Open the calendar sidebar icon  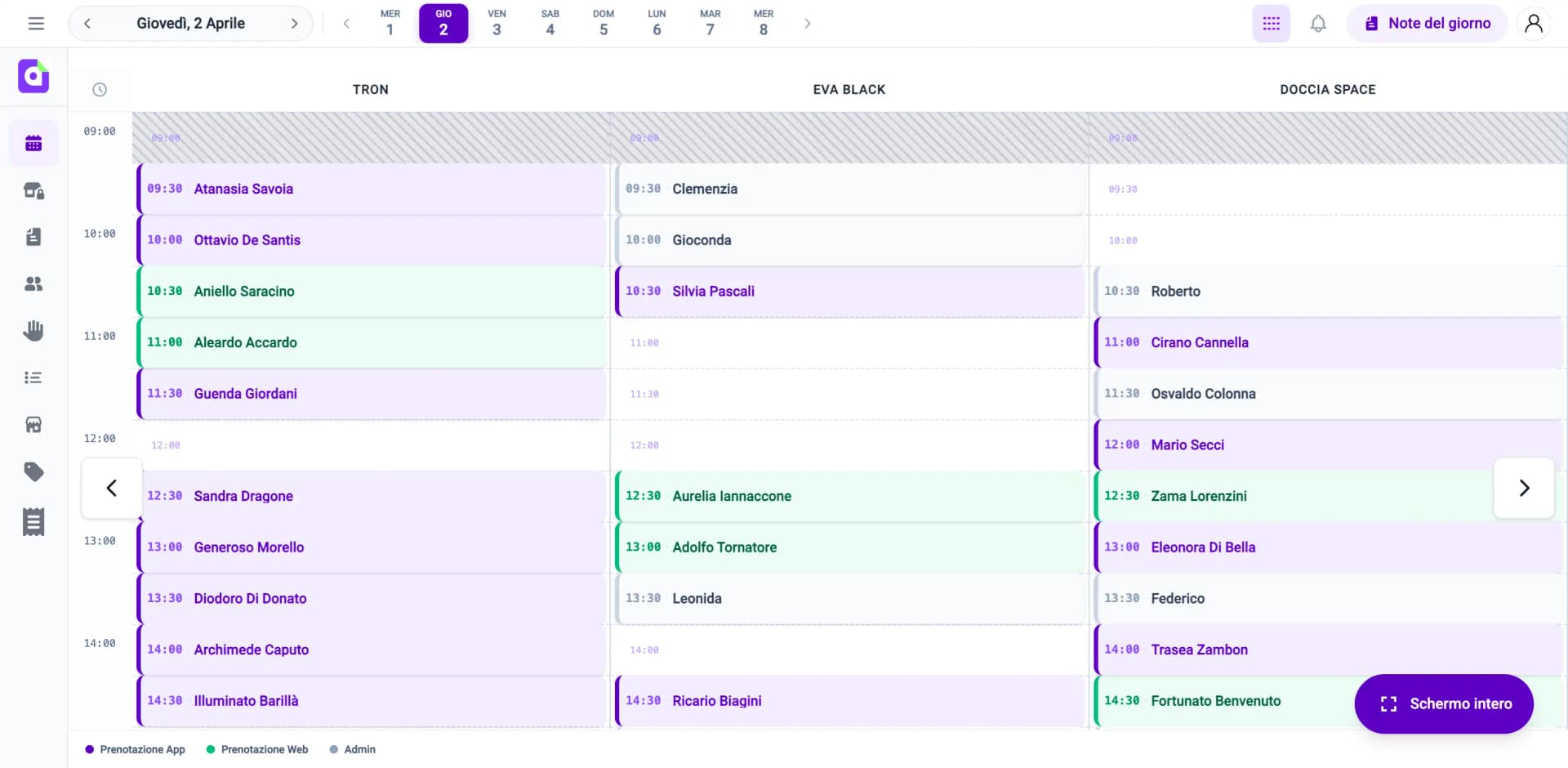[x=33, y=144]
